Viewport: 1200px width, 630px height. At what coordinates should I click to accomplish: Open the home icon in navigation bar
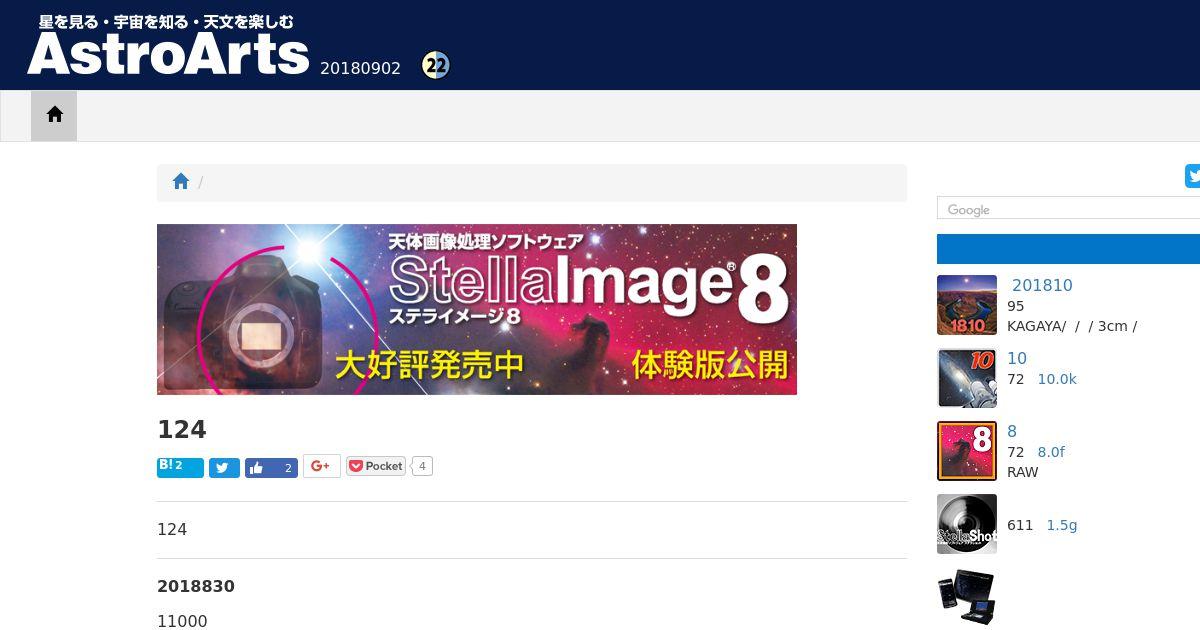click(x=54, y=115)
